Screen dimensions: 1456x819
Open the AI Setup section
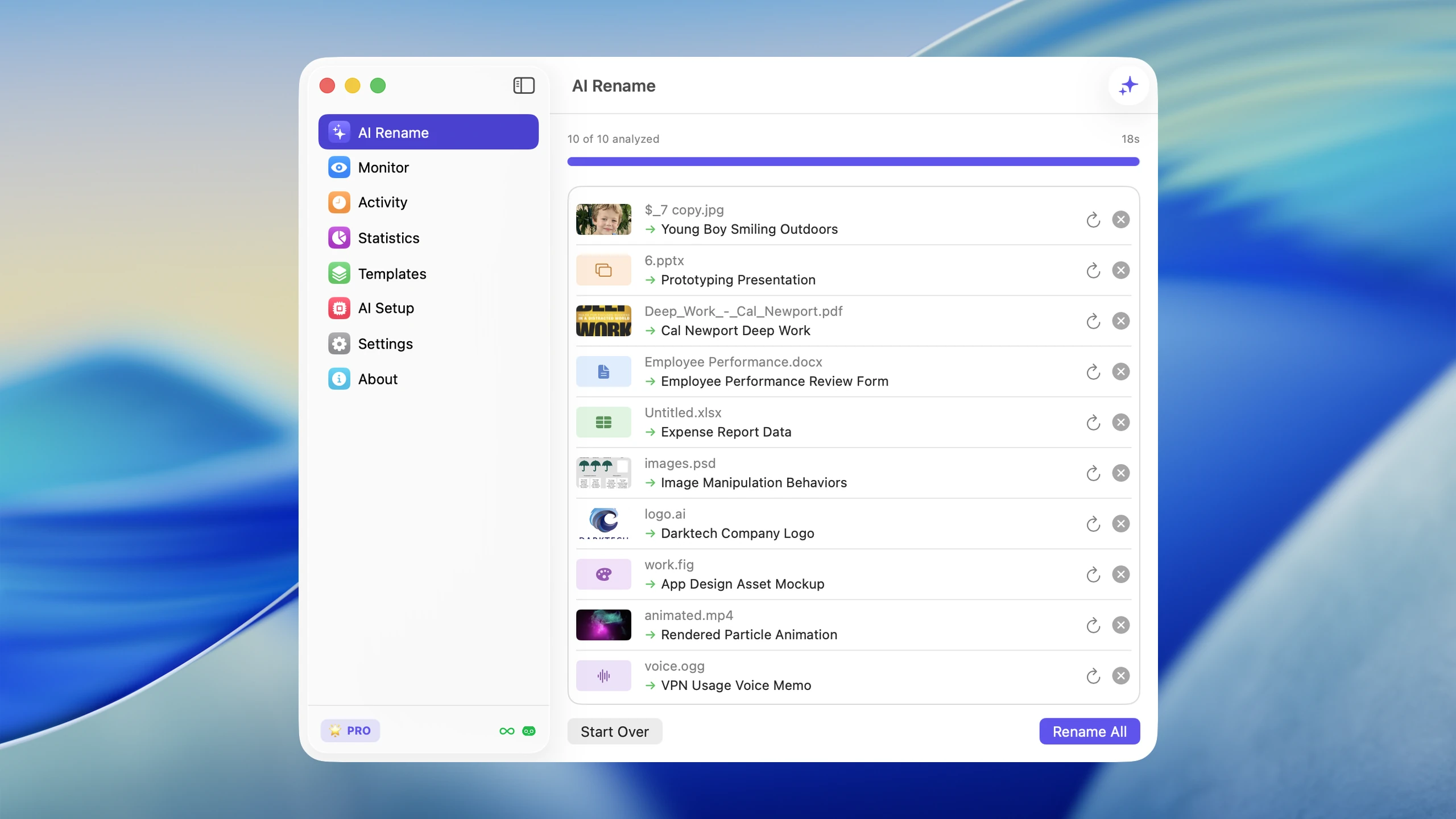(x=428, y=308)
